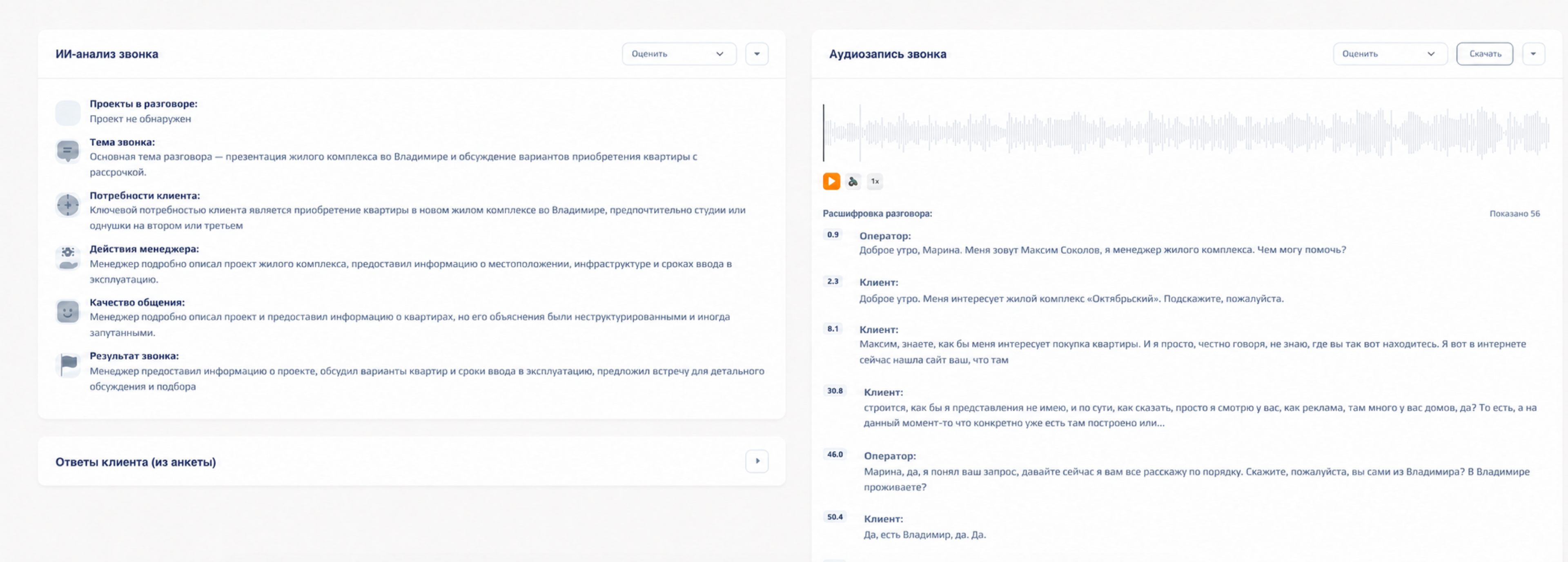Viewport: 1568px width, 562px height.
Task: Jump to transcript timestamp 46.0
Action: [x=835, y=455]
